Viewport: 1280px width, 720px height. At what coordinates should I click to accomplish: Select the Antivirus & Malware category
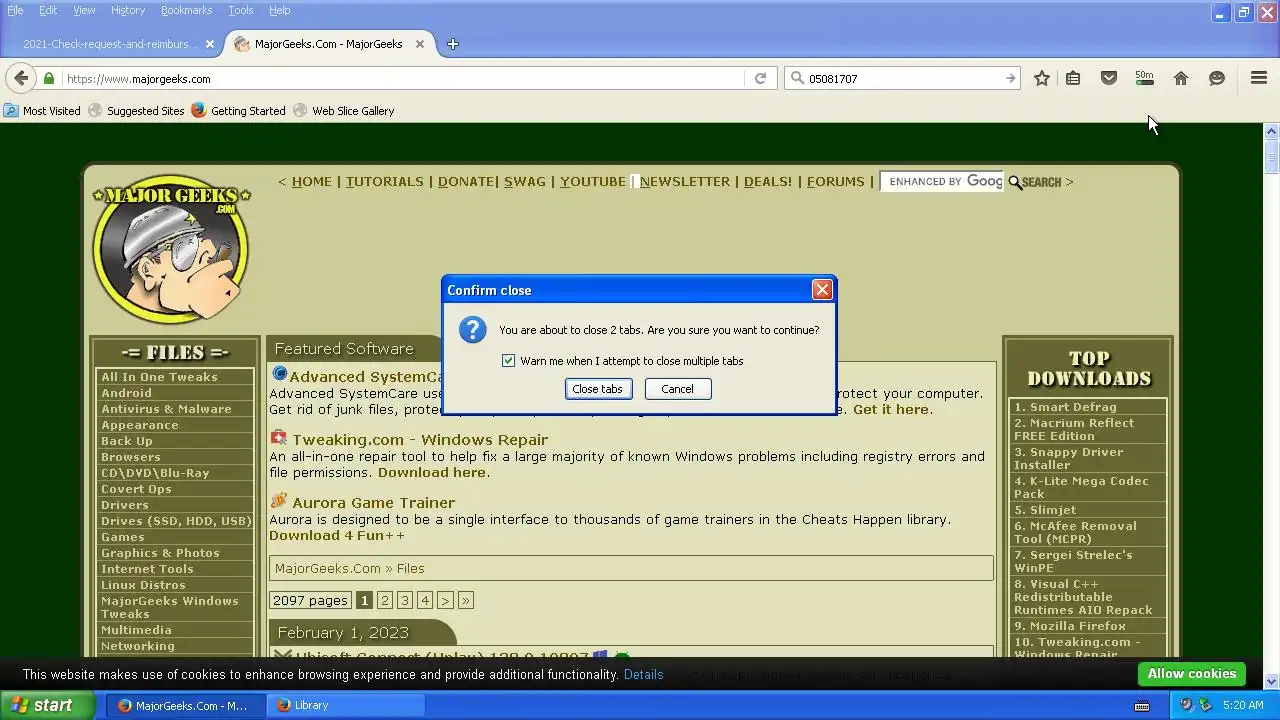pos(166,409)
